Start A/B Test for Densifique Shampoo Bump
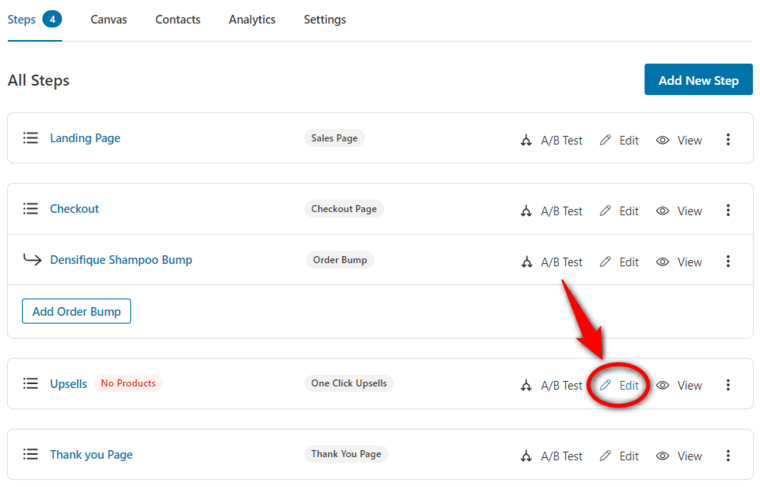The image size is (760, 487). click(552, 262)
